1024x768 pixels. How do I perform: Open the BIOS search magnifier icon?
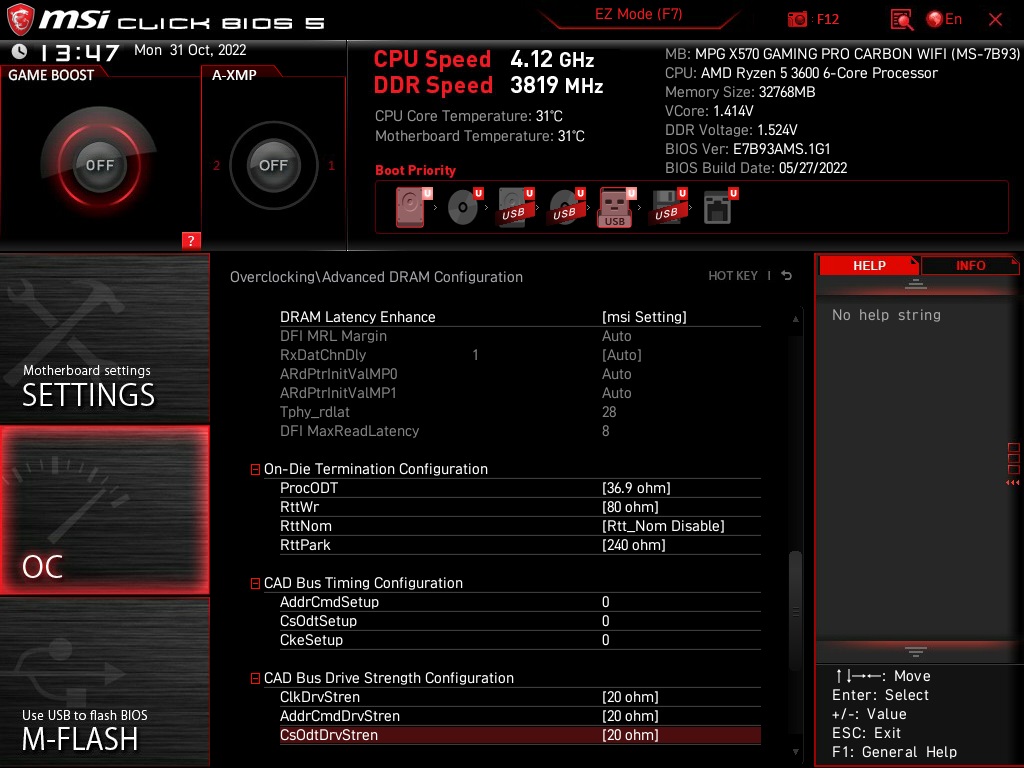pyautogui.click(x=901, y=19)
